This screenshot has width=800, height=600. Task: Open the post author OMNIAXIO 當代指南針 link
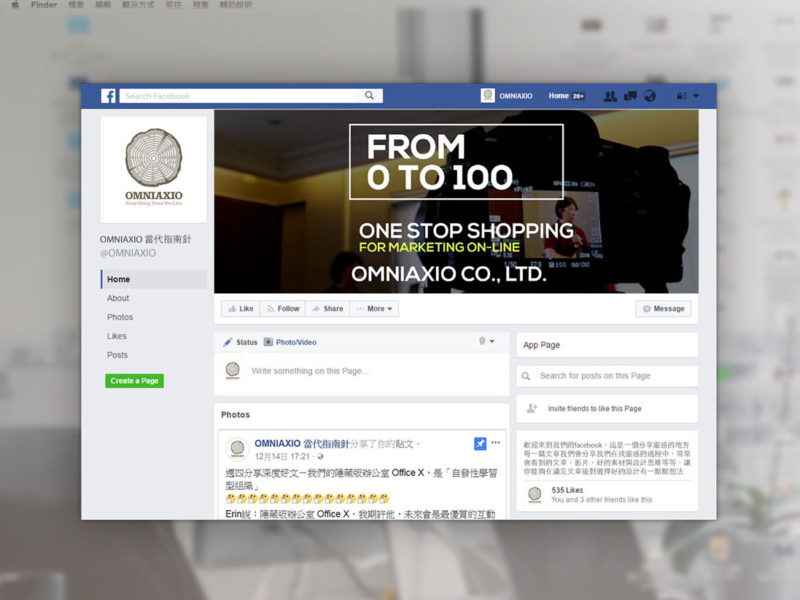pos(302,443)
